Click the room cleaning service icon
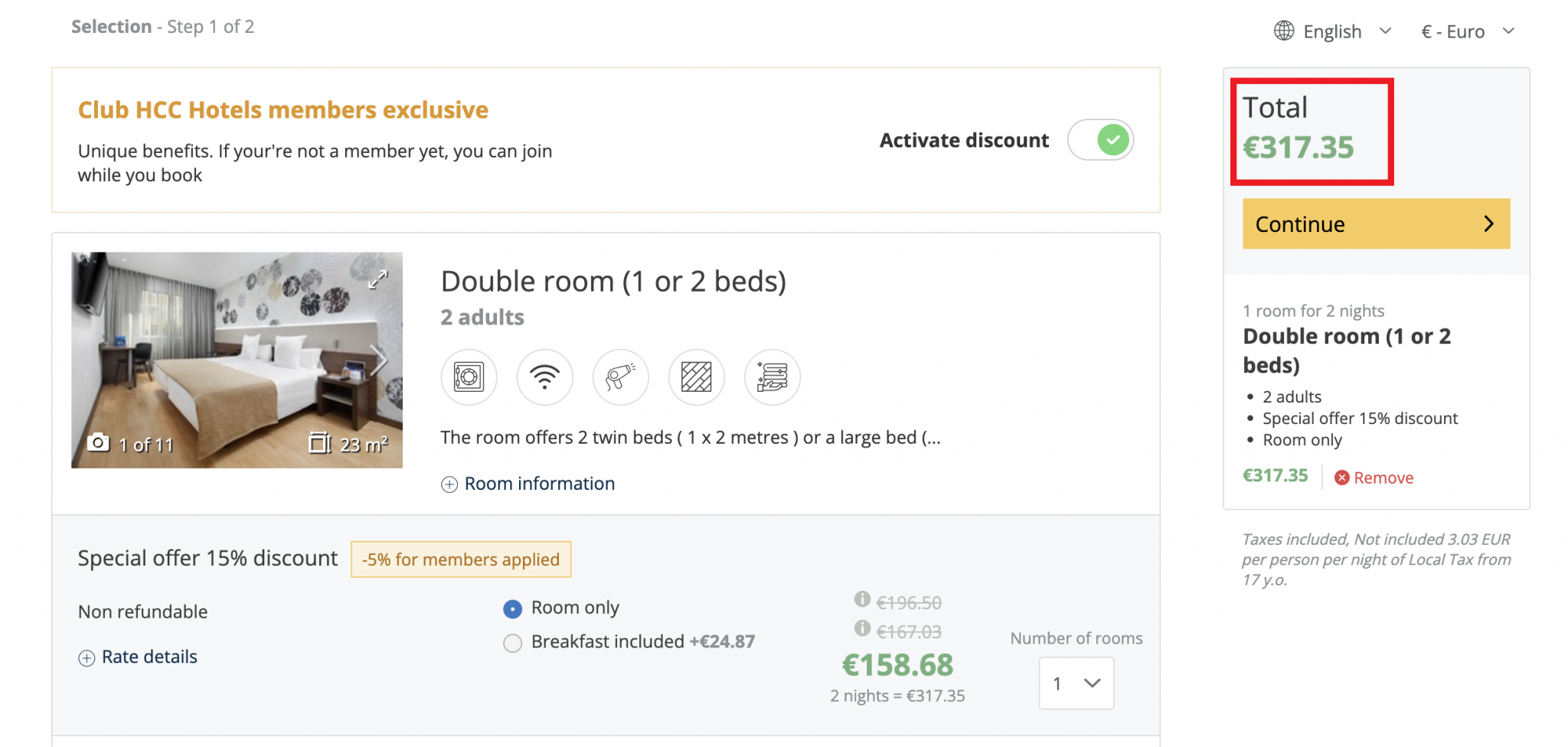Screen dimensions: 1568x747 pyautogui.click(x=772, y=377)
